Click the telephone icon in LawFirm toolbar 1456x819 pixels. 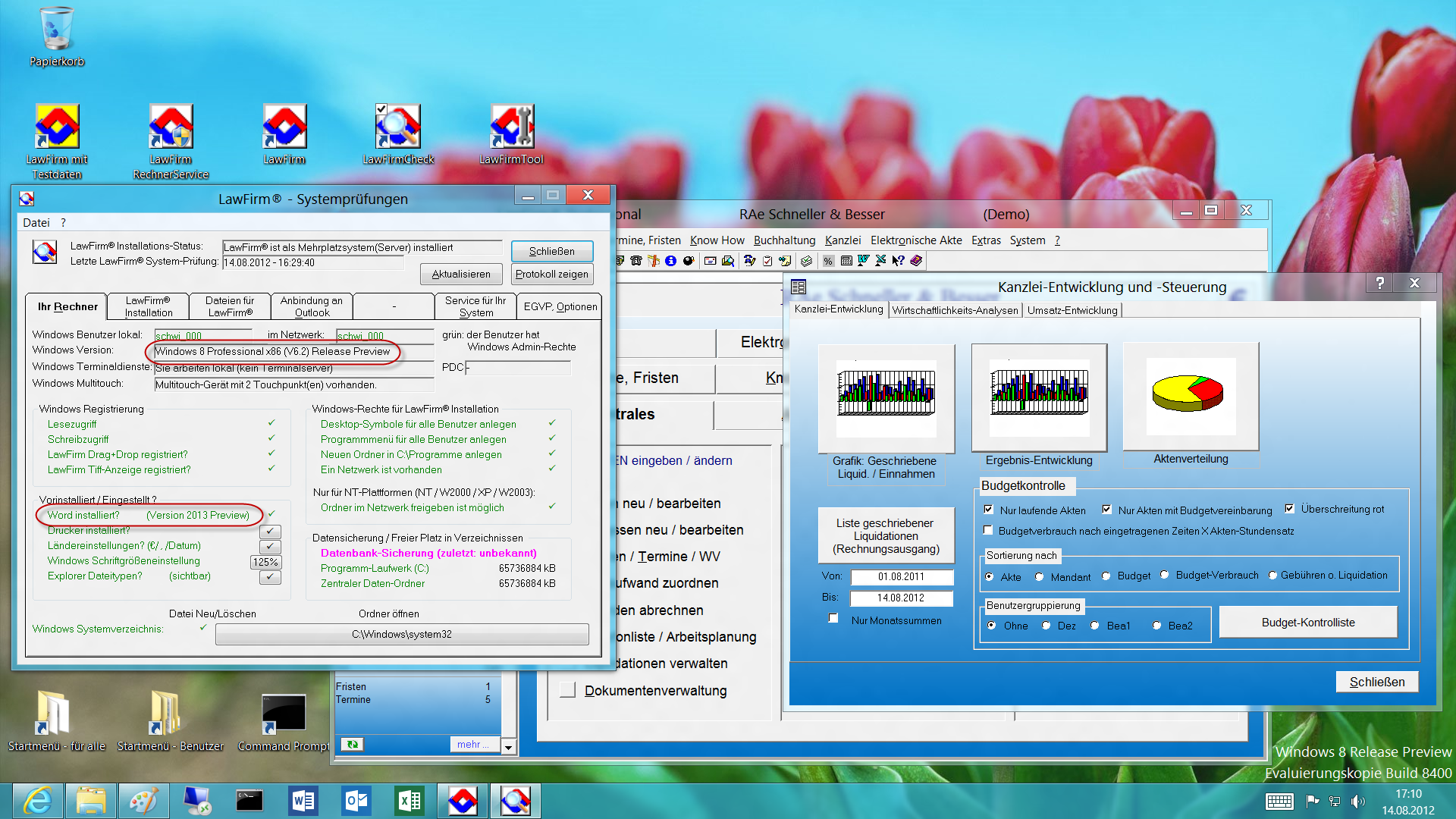tap(636, 261)
